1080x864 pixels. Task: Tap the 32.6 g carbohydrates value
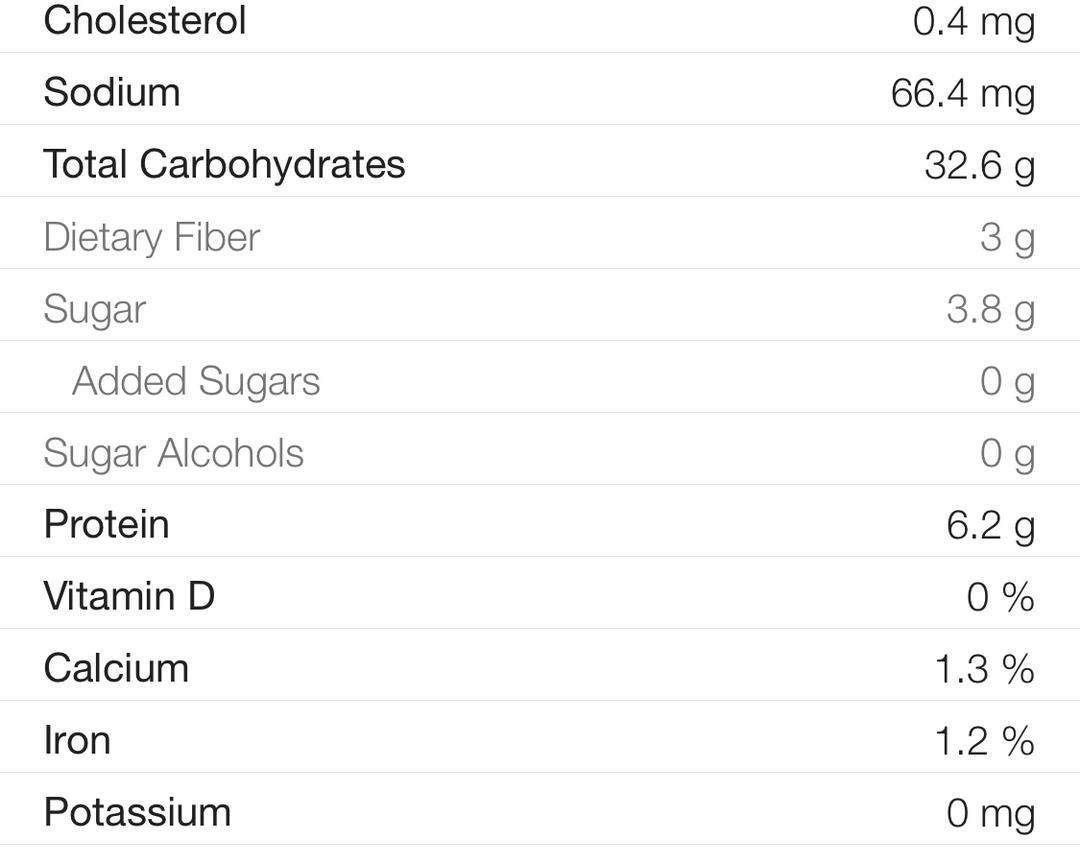pyautogui.click(x=979, y=165)
